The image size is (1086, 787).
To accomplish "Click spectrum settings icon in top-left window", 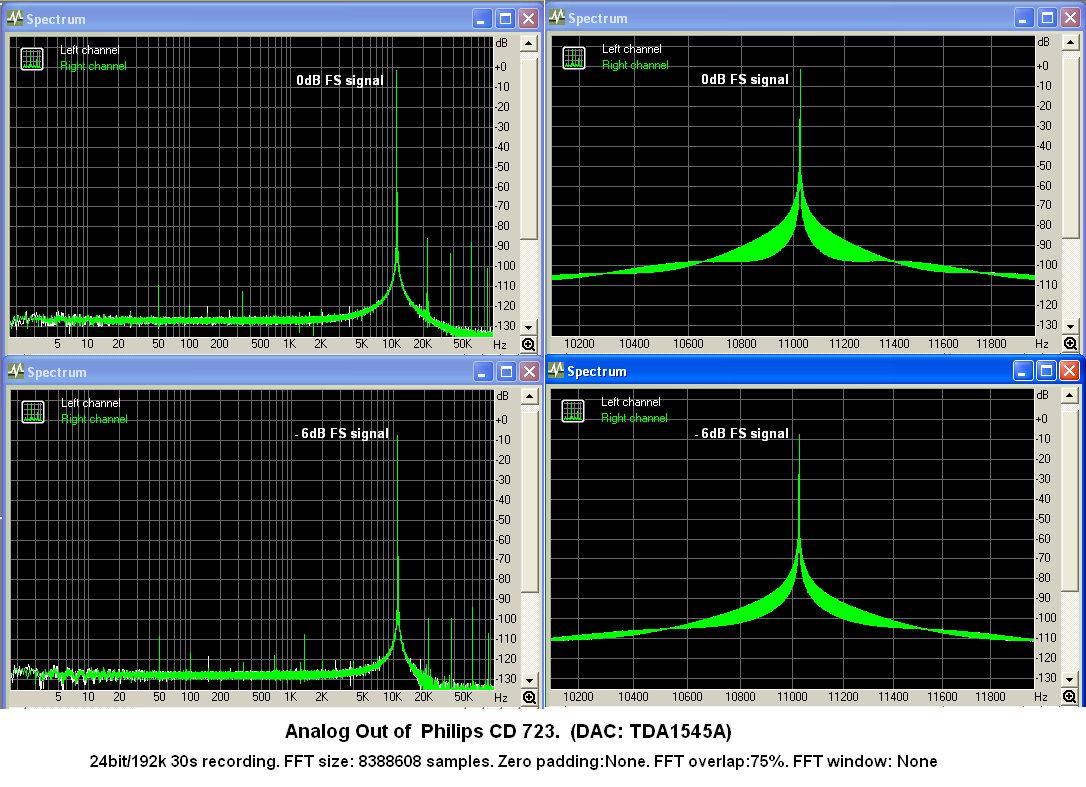I will point(32,59).
